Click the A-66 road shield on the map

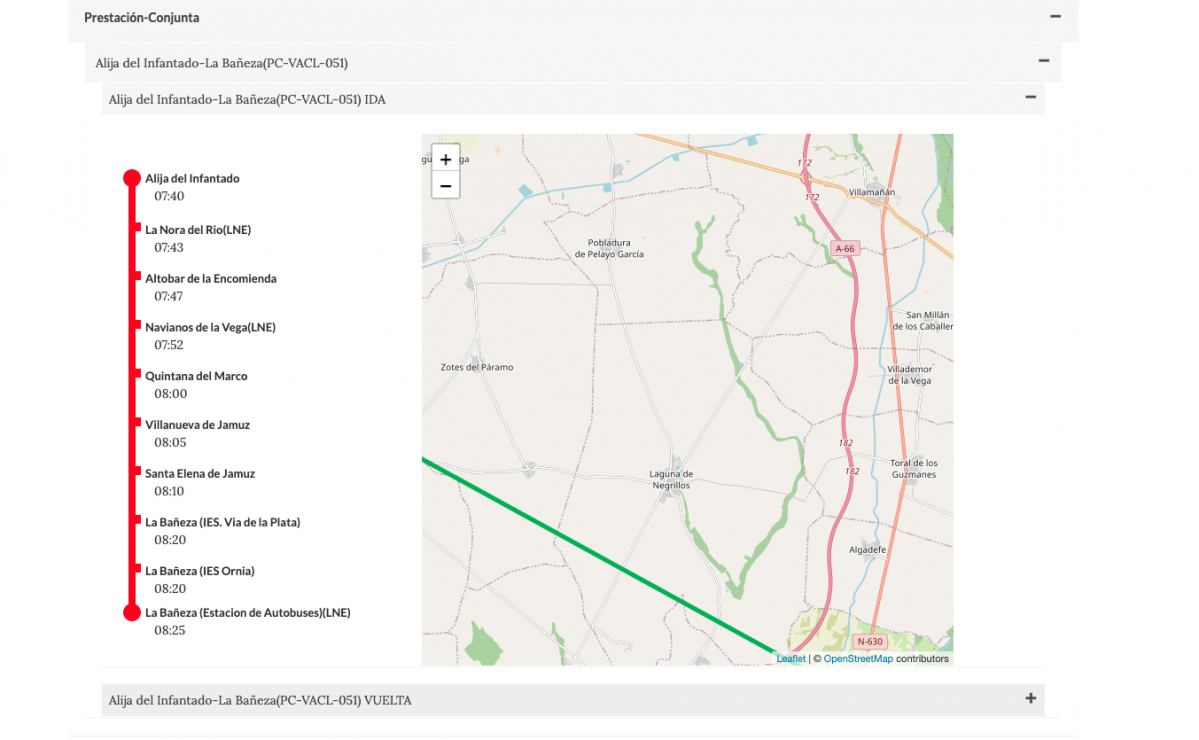pyautogui.click(x=845, y=248)
